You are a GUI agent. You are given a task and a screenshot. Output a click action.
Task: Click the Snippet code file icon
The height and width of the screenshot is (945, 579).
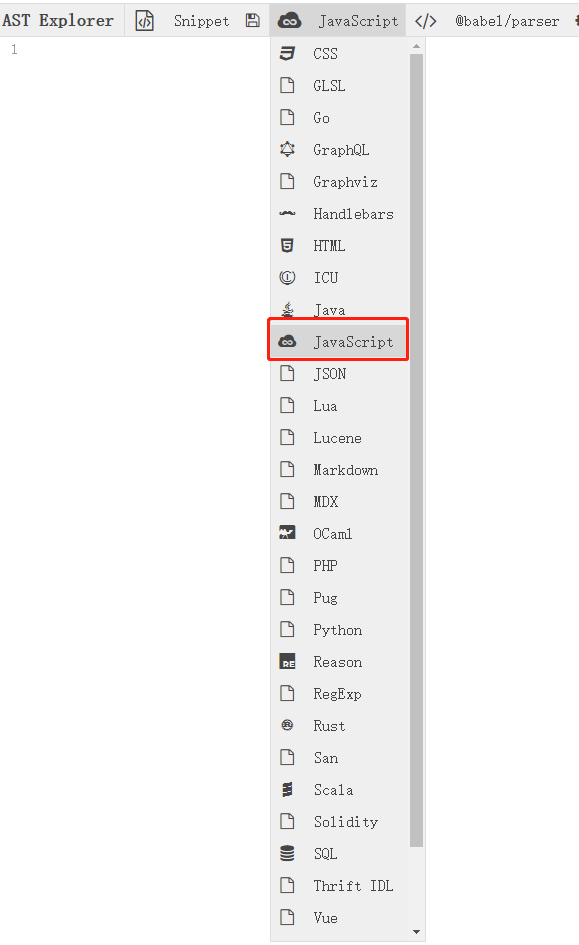(x=145, y=20)
